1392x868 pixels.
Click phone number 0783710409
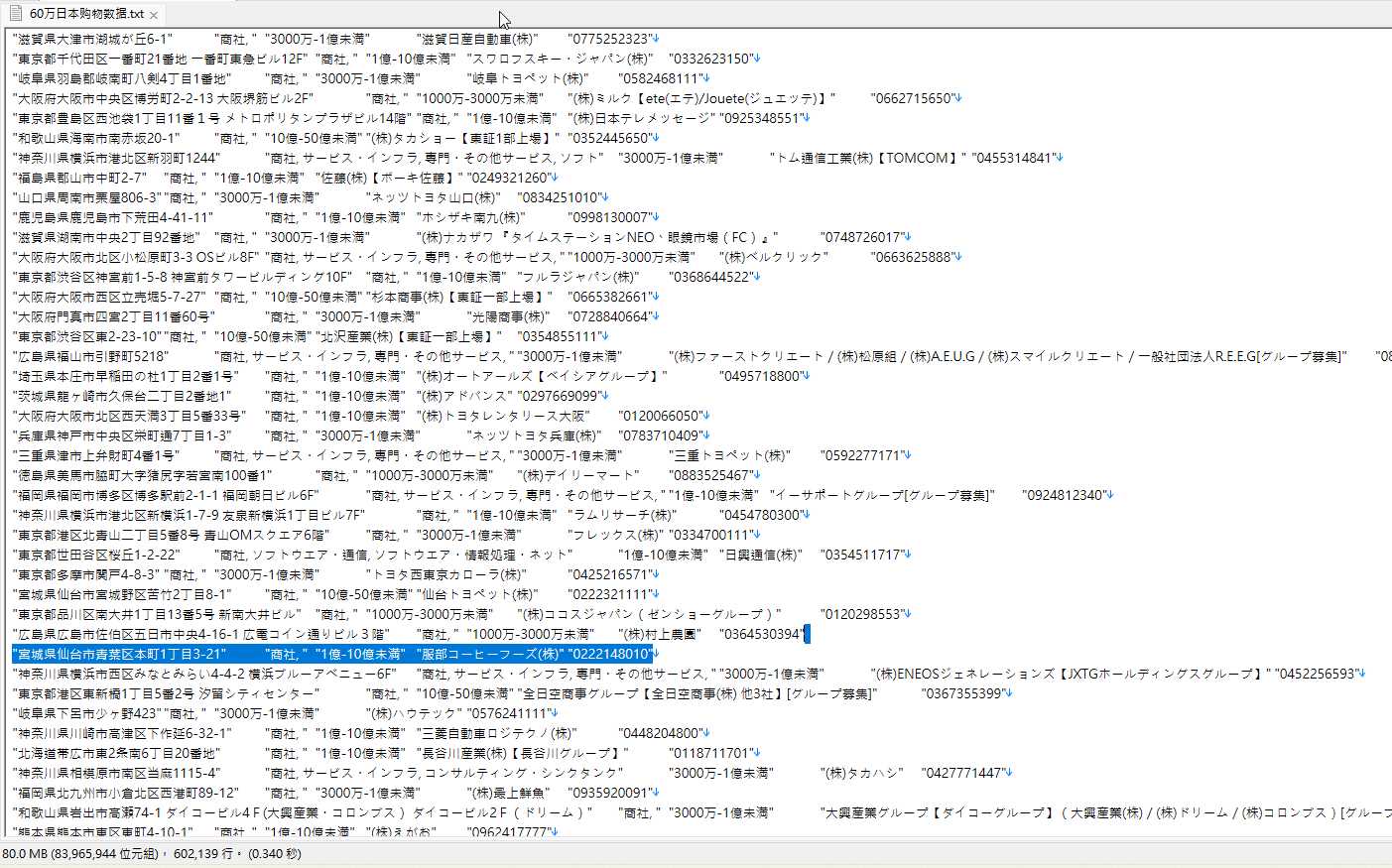click(660, 435)
